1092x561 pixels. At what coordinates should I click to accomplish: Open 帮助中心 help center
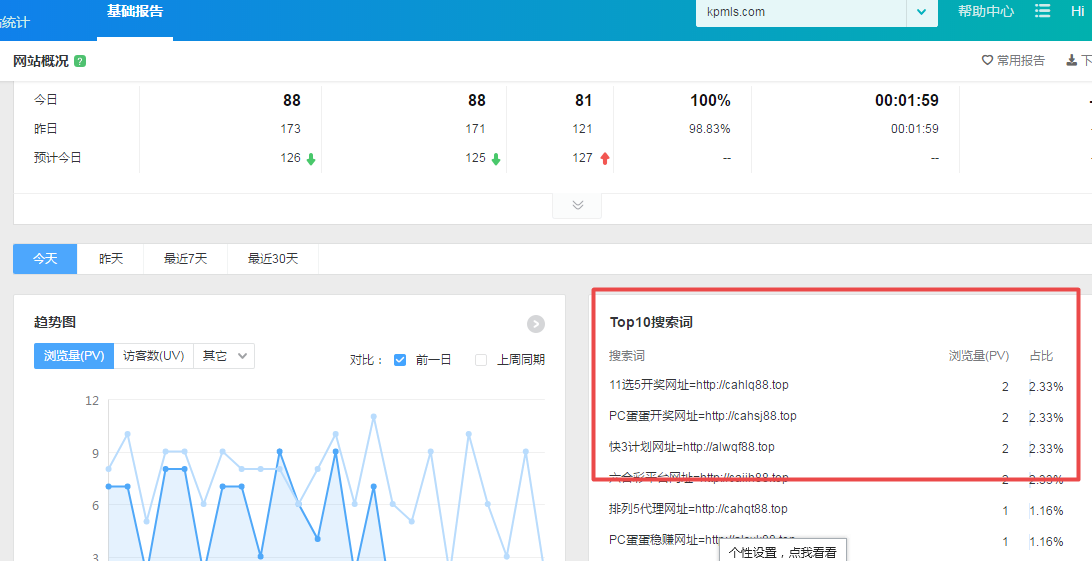[x=985, y=11]
